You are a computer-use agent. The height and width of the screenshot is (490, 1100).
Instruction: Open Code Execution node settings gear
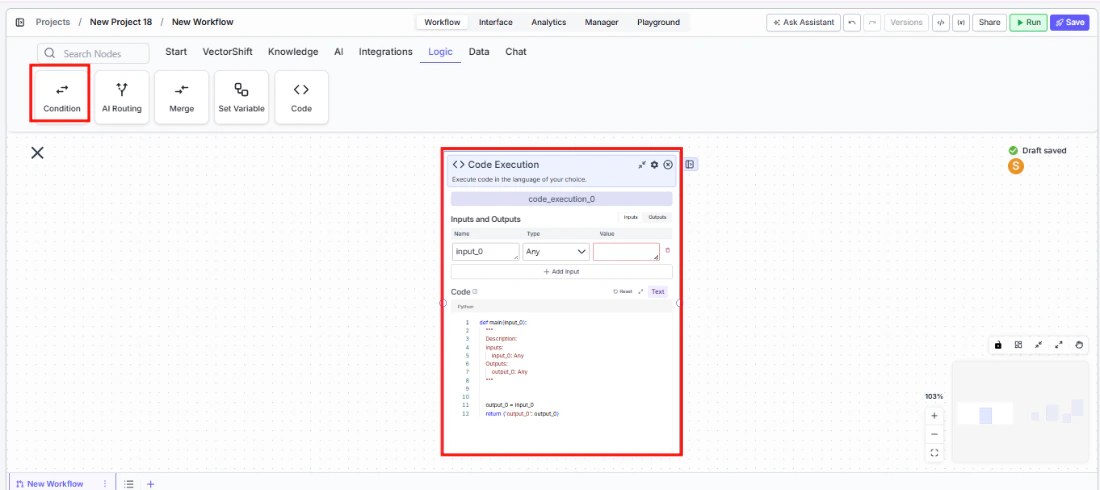[x=655, y=165]
